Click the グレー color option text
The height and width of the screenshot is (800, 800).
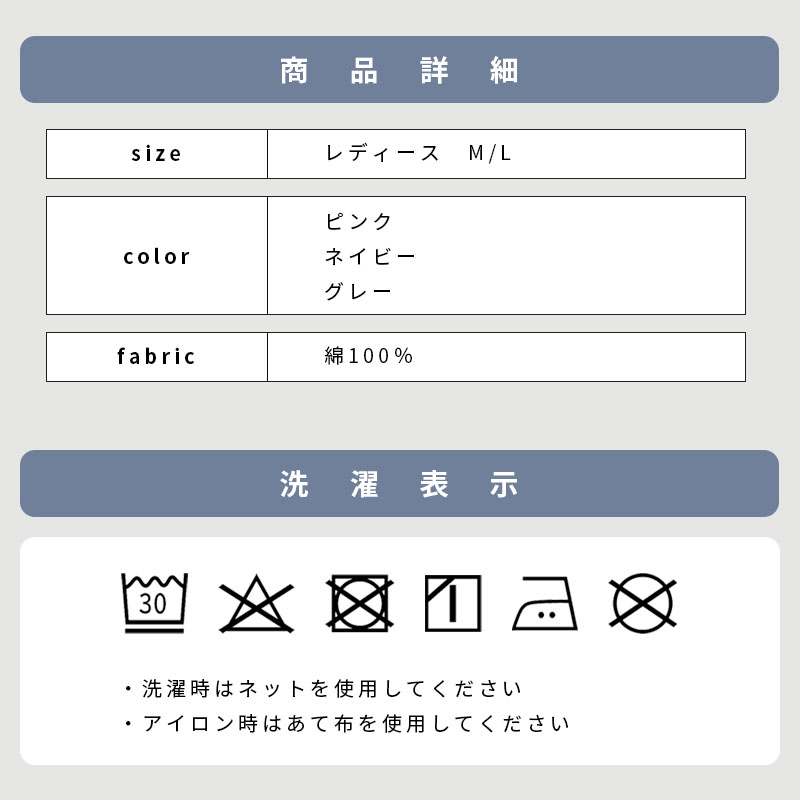click(x=358, y=291)
